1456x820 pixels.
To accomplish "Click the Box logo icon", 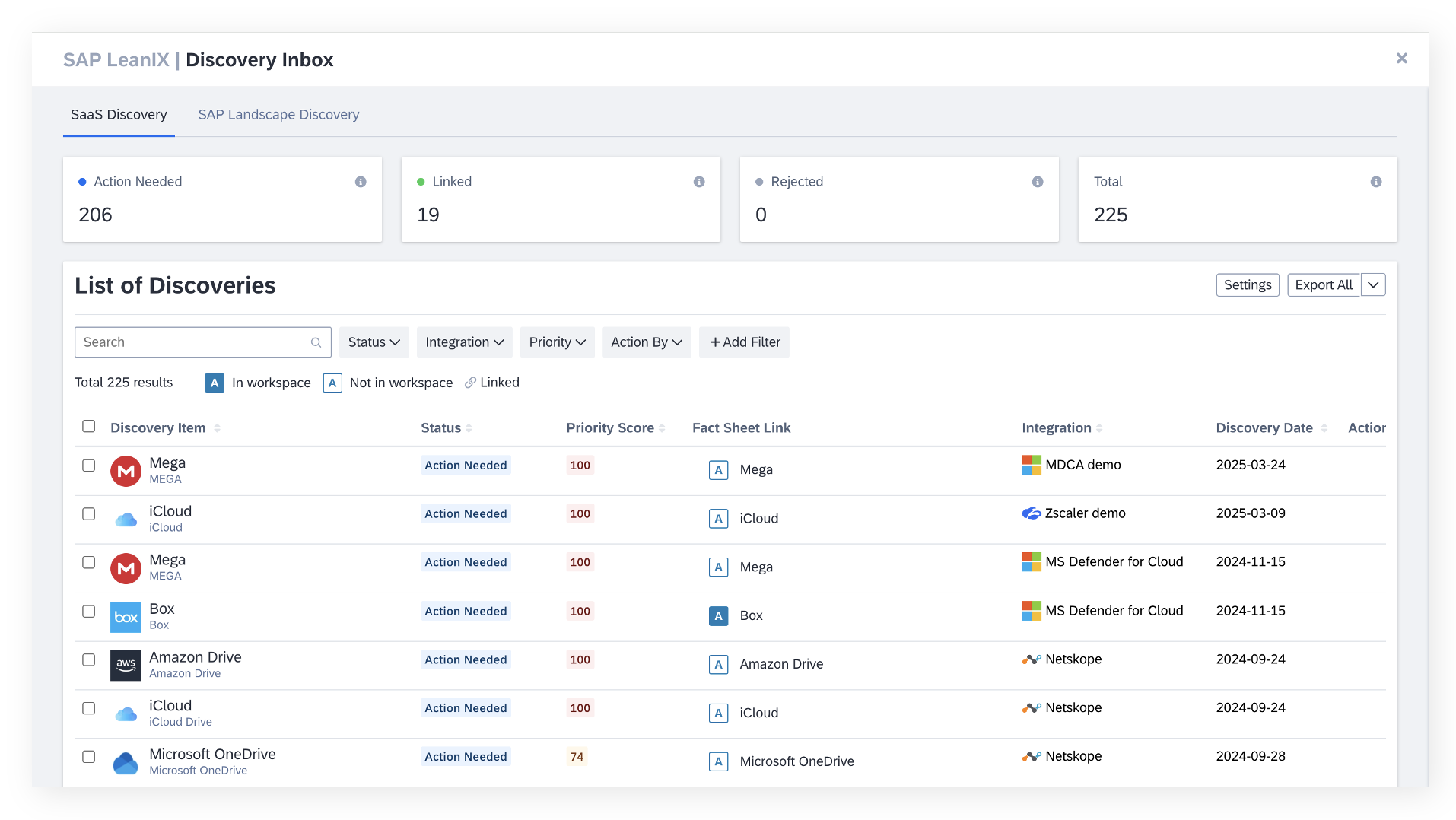I will coord(126,617).
